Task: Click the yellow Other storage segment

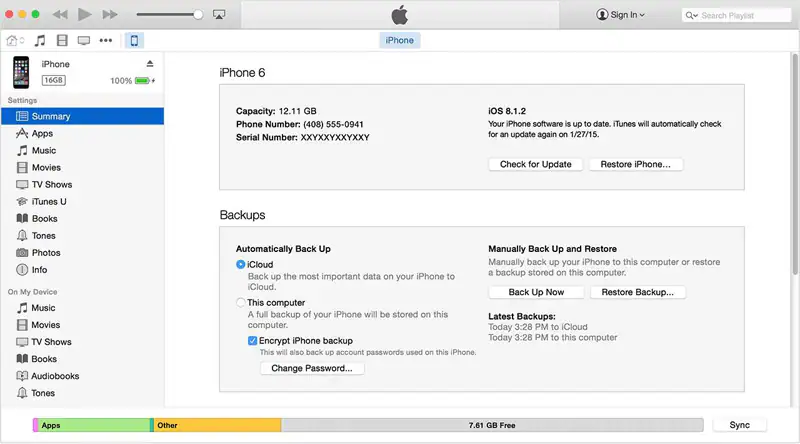Action: [217, 425]
